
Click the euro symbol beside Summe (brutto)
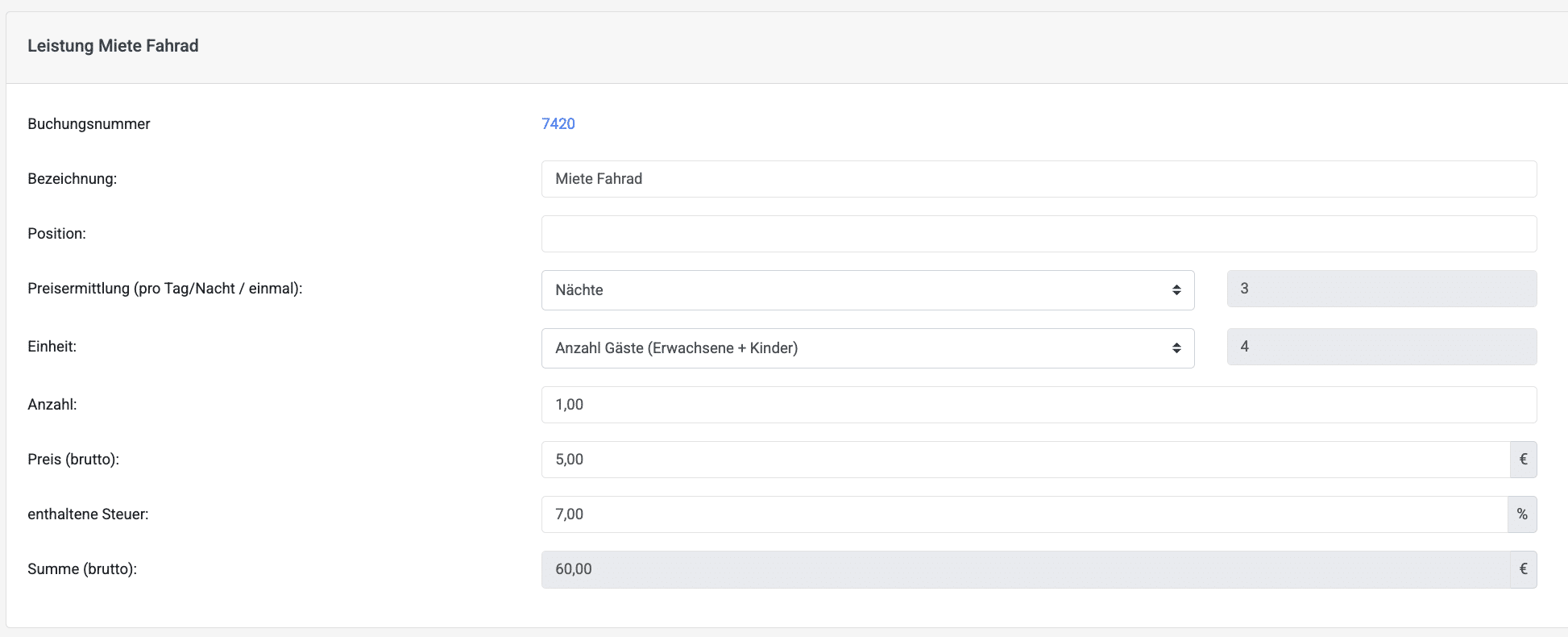(1523, 569)
